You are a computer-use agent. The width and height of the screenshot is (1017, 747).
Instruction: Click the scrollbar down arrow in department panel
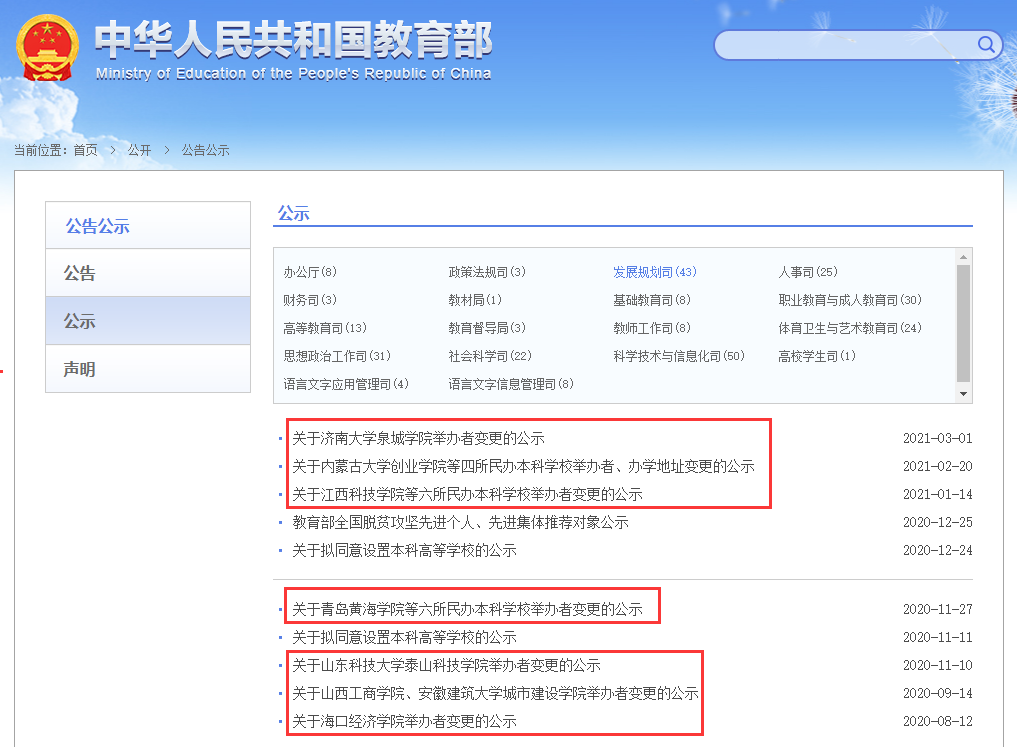pos(962,392)
